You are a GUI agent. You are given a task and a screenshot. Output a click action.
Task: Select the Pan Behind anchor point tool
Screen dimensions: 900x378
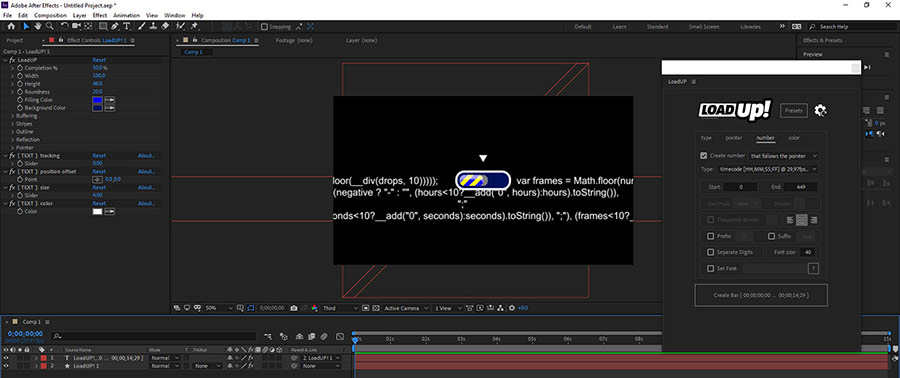pos(88,26)
